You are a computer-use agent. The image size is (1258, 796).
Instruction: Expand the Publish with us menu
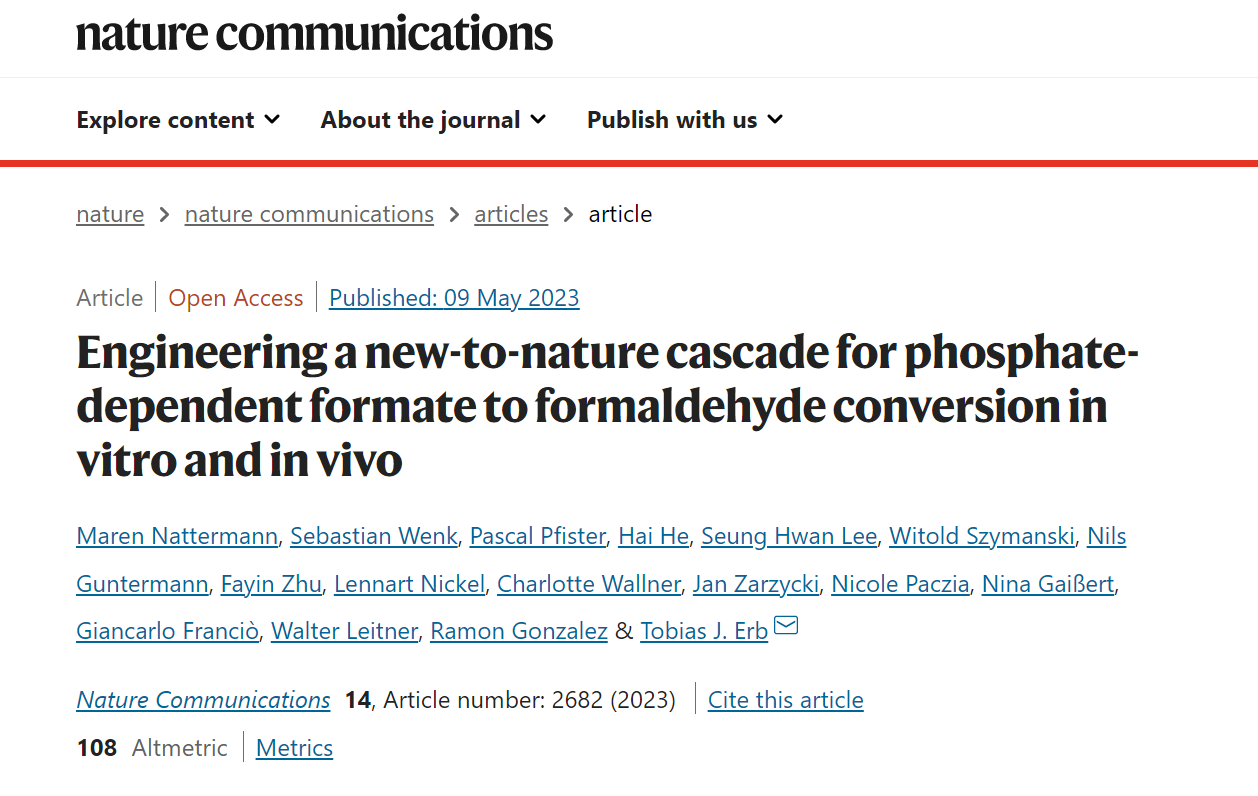click(x=685, y=120)
